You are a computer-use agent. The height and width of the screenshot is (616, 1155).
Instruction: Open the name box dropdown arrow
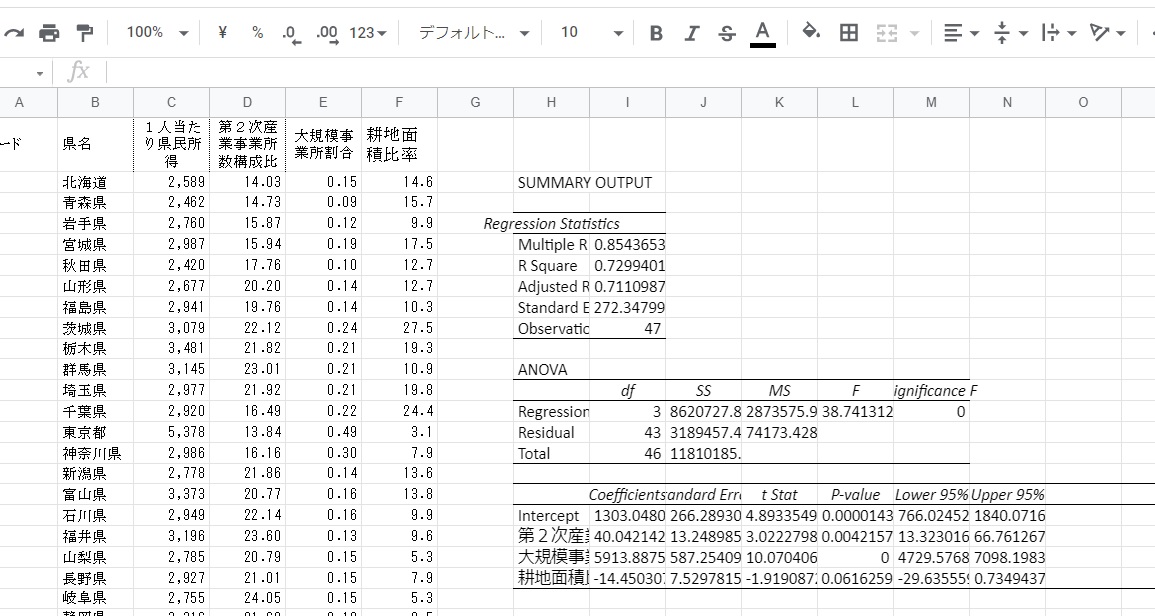[x=39, y=73]
